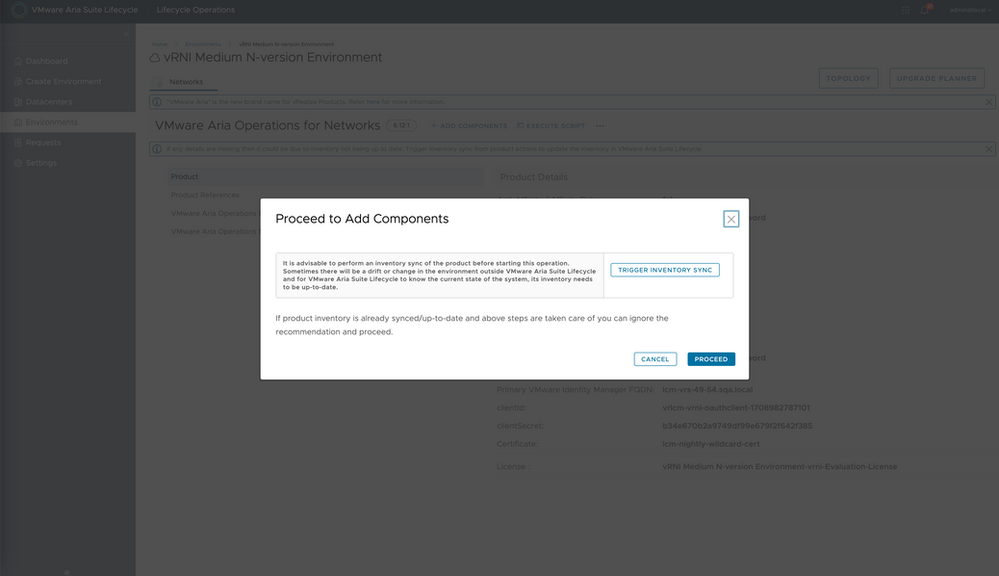Click the Product Details heading
Viewport: 999px width, 576px height.
[534, 177]
